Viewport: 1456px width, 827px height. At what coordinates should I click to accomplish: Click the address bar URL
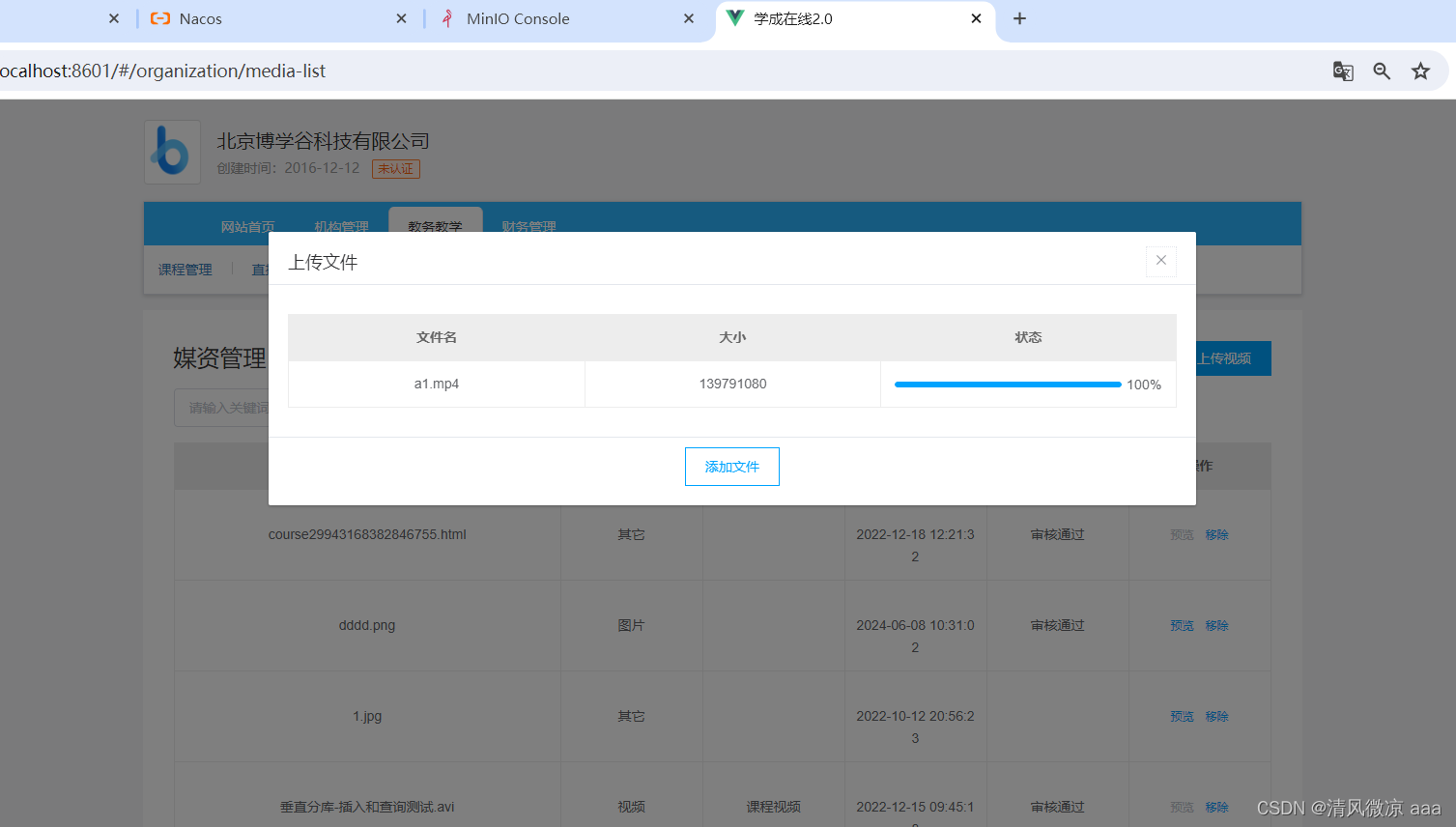point(162,71)
